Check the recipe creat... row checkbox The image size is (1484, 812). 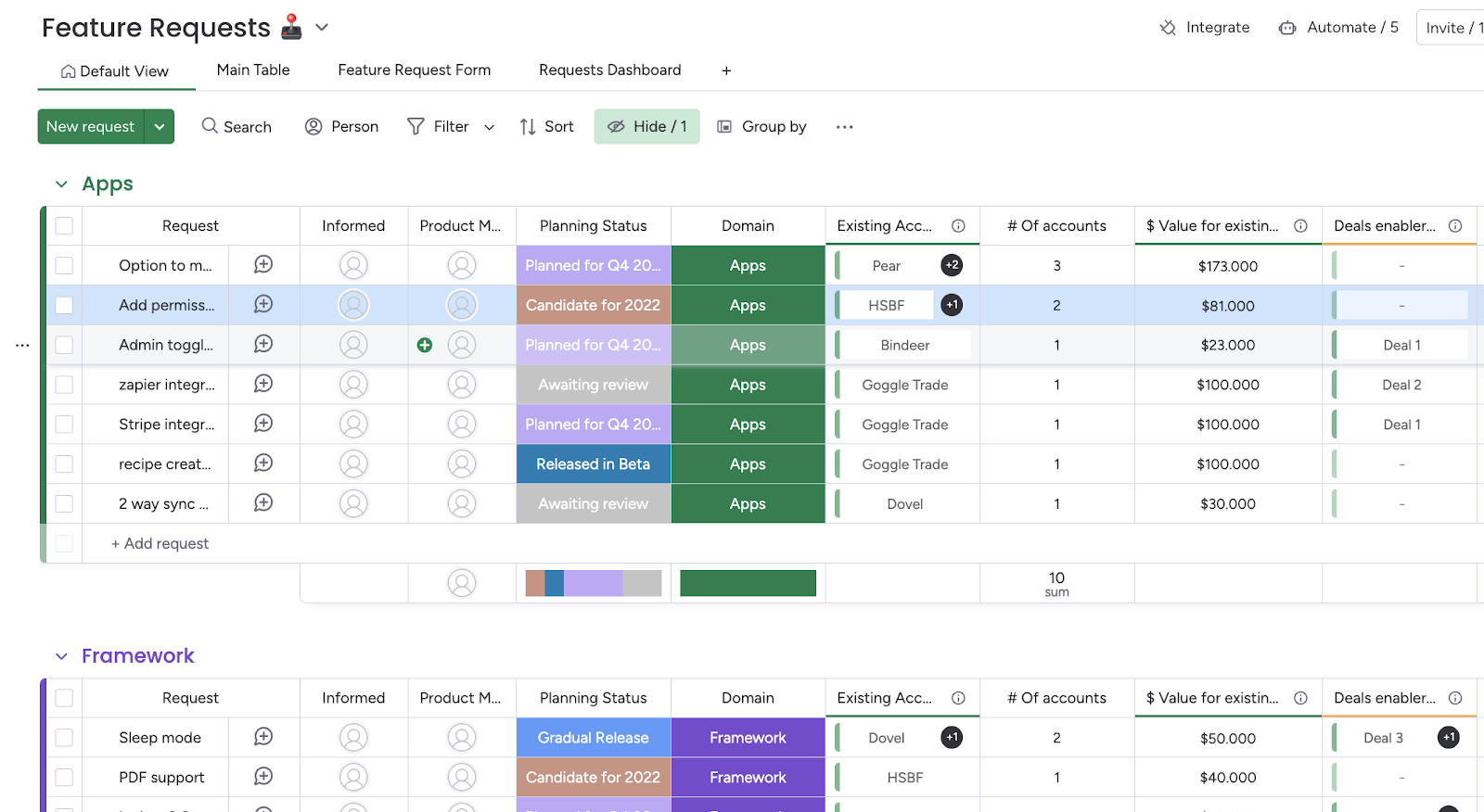click(x=64, y=463)
